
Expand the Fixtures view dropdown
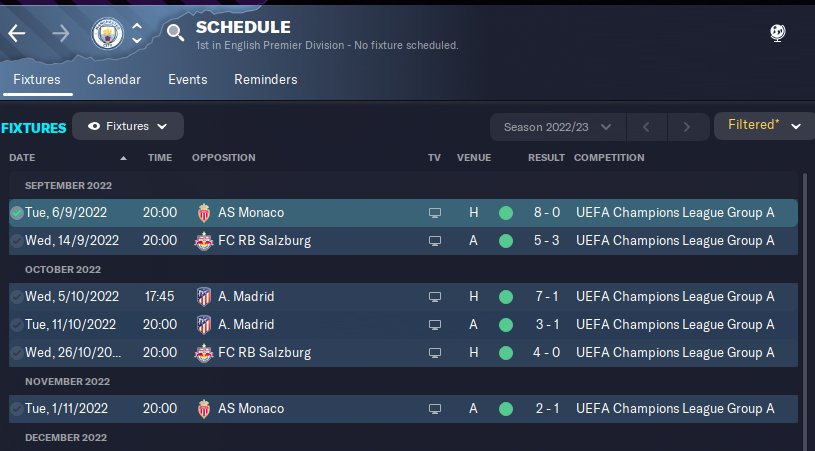[x=129, y=126]
